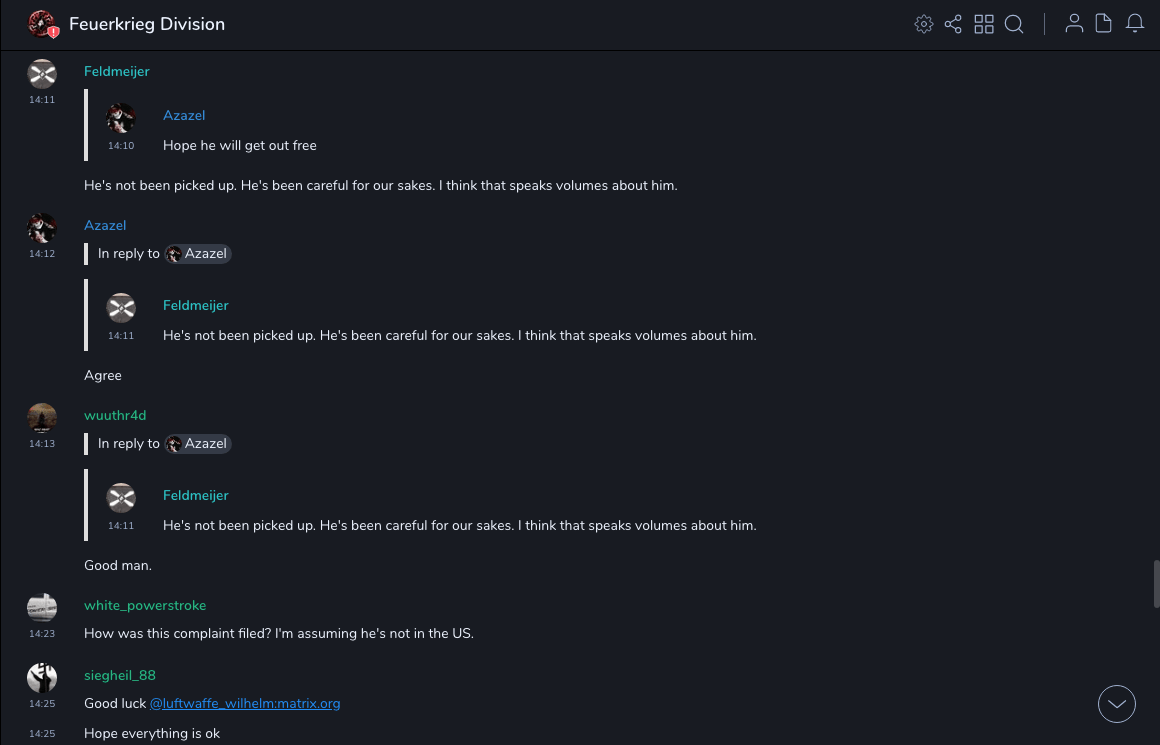
Task: Click the share room icon
Action: coord(953,24)
